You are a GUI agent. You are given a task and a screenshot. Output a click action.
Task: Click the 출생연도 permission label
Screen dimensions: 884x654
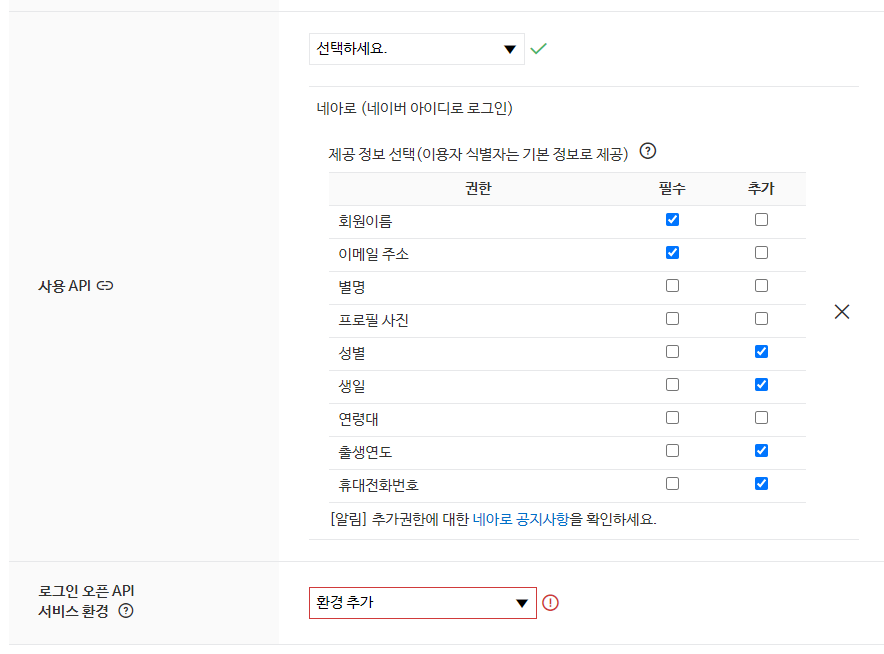(365, 452)
